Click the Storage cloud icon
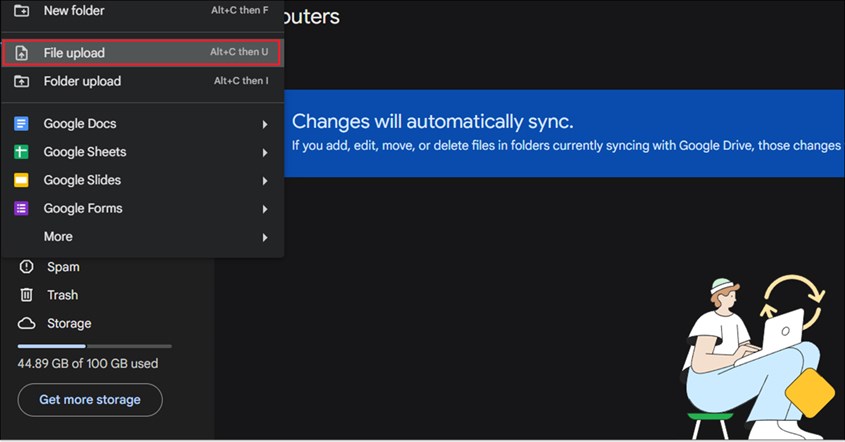Image resolution: width=845 pixels, height=442 pixels. click(26, 323)
